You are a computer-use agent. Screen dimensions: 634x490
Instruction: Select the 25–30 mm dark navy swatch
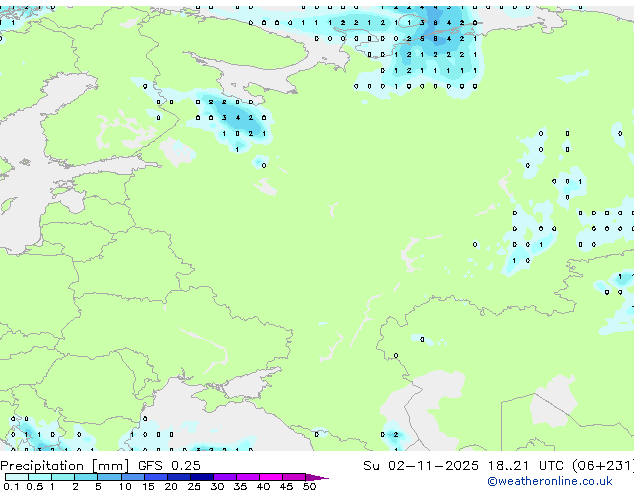[202, 477]
